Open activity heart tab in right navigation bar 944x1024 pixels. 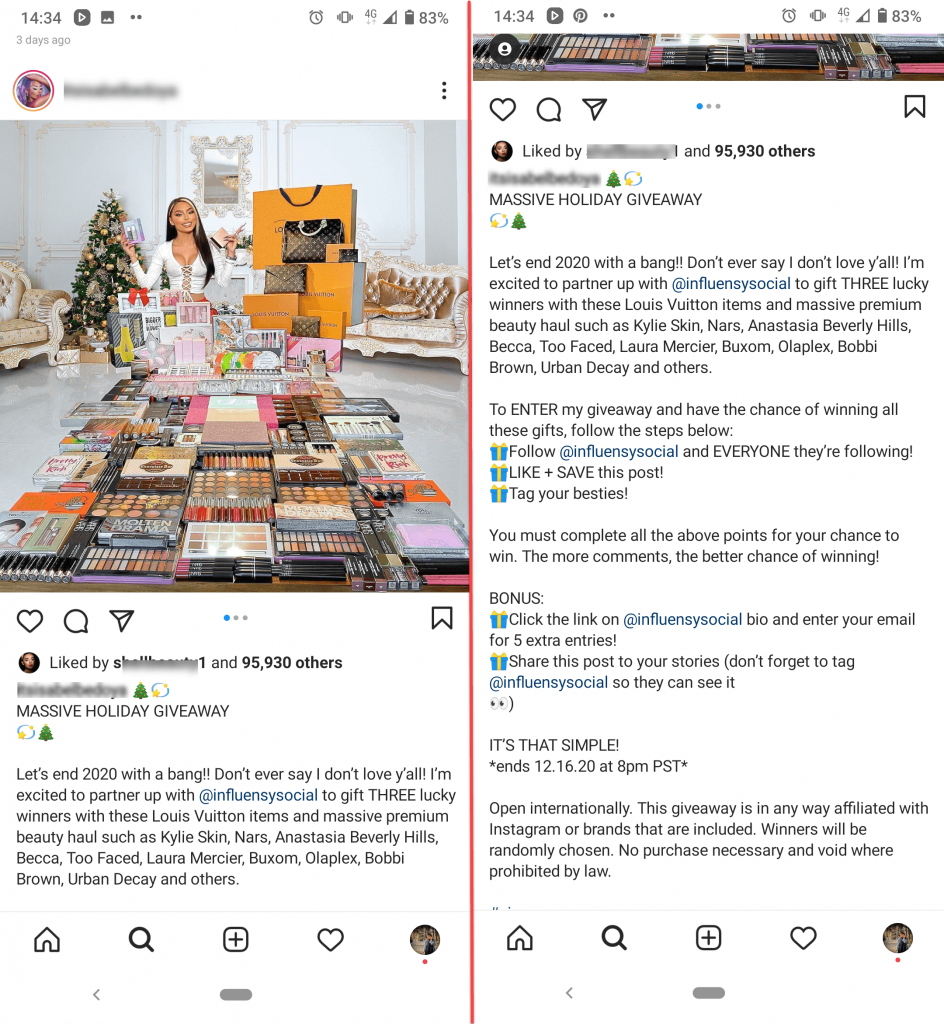803,938
